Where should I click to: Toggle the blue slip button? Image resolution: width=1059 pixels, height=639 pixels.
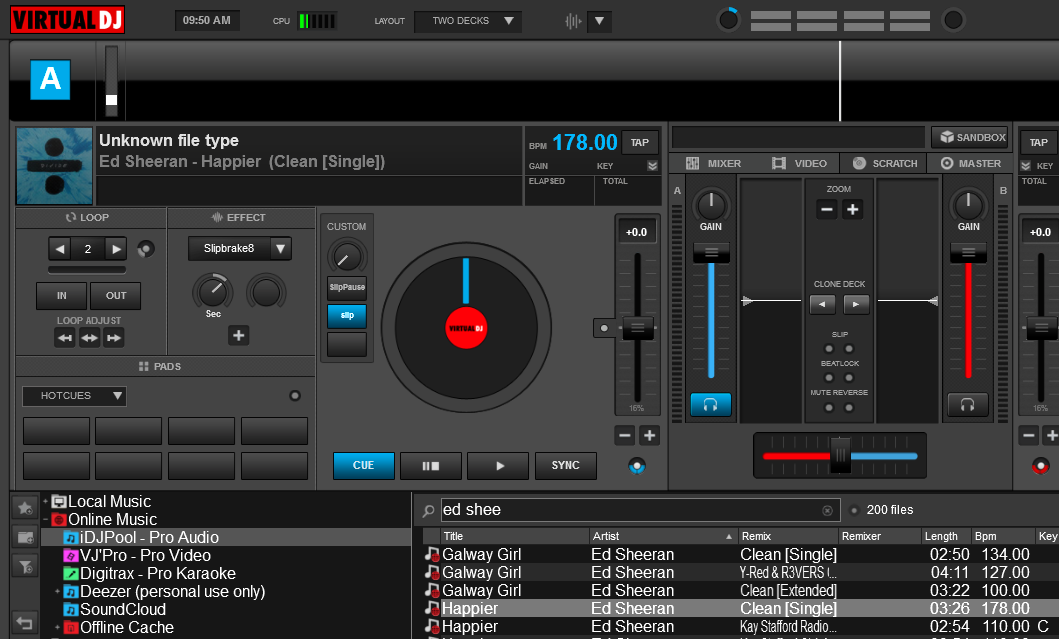point(347,315)
